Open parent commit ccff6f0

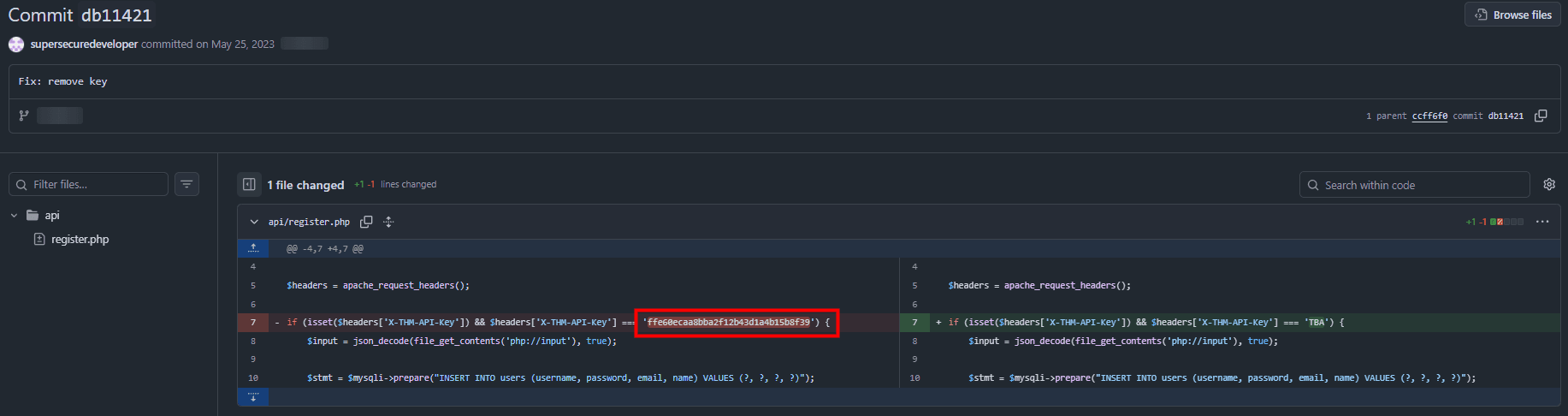1429,116
